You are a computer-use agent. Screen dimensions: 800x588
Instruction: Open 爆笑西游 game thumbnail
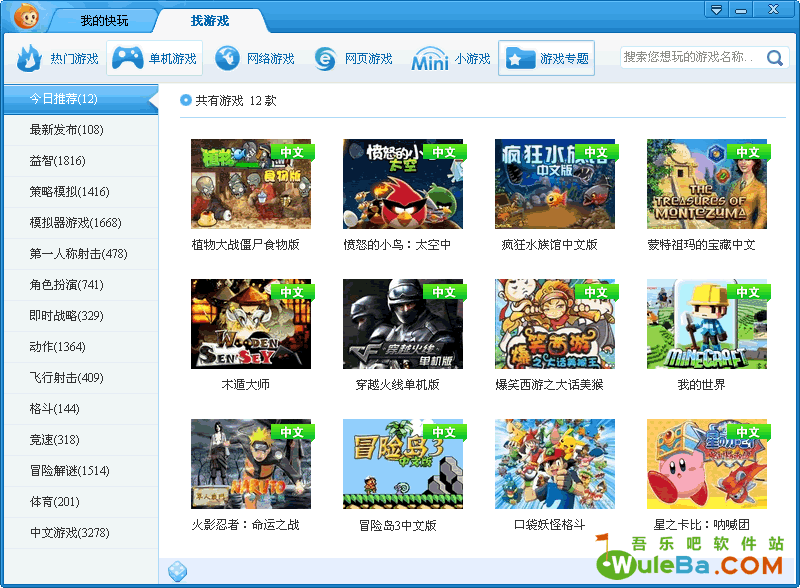pos(555,324)
